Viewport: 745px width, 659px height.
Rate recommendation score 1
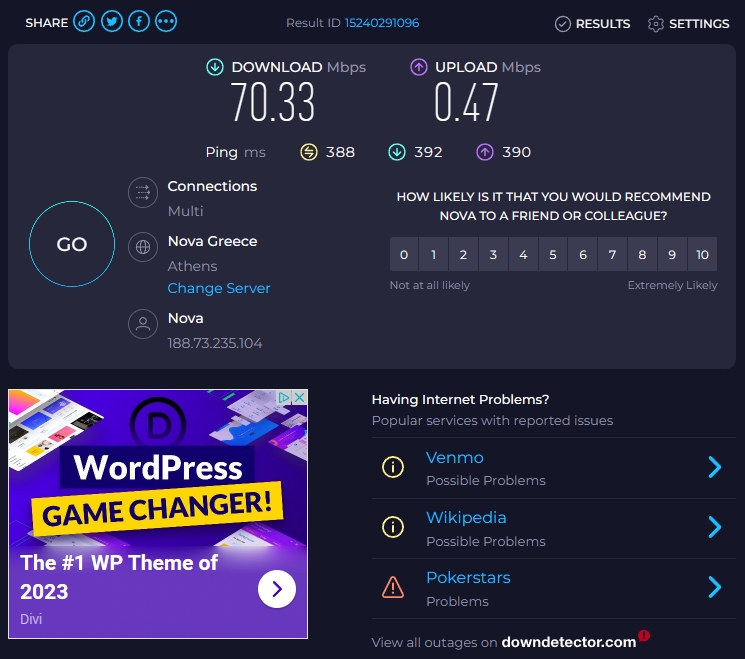tap(433, 254)
